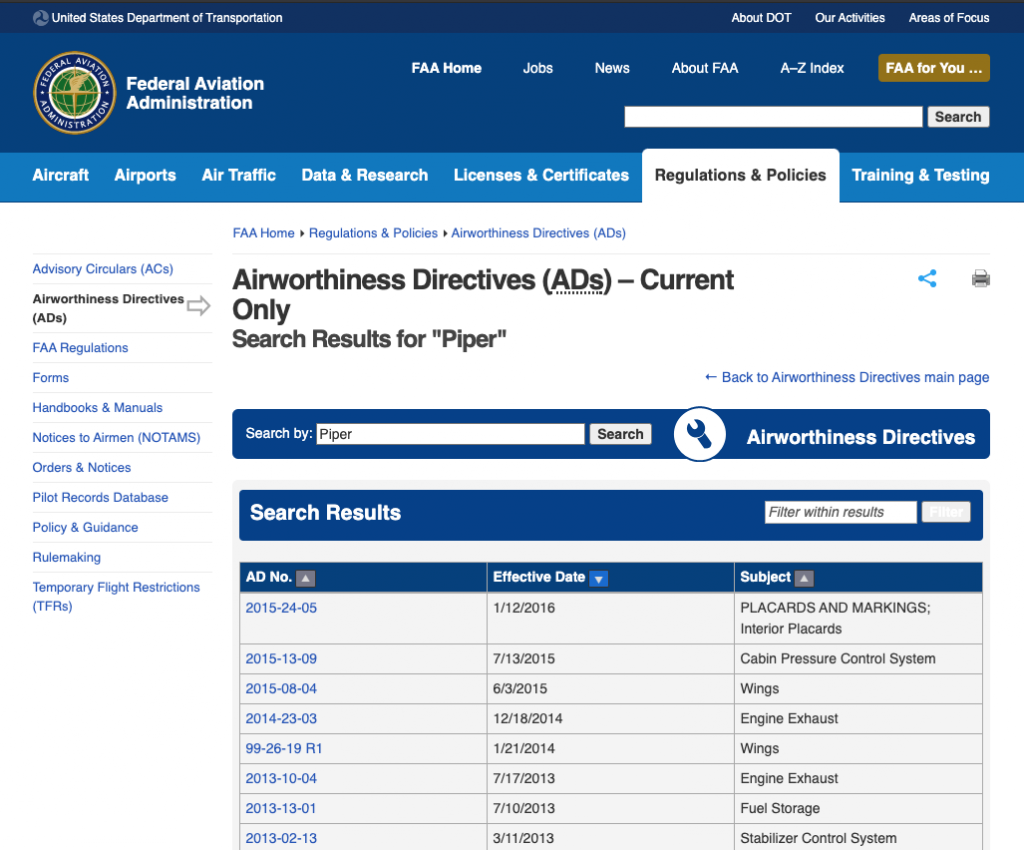Click the FAA seal logo
1024x850 pixels.
[x=75, y=95]
